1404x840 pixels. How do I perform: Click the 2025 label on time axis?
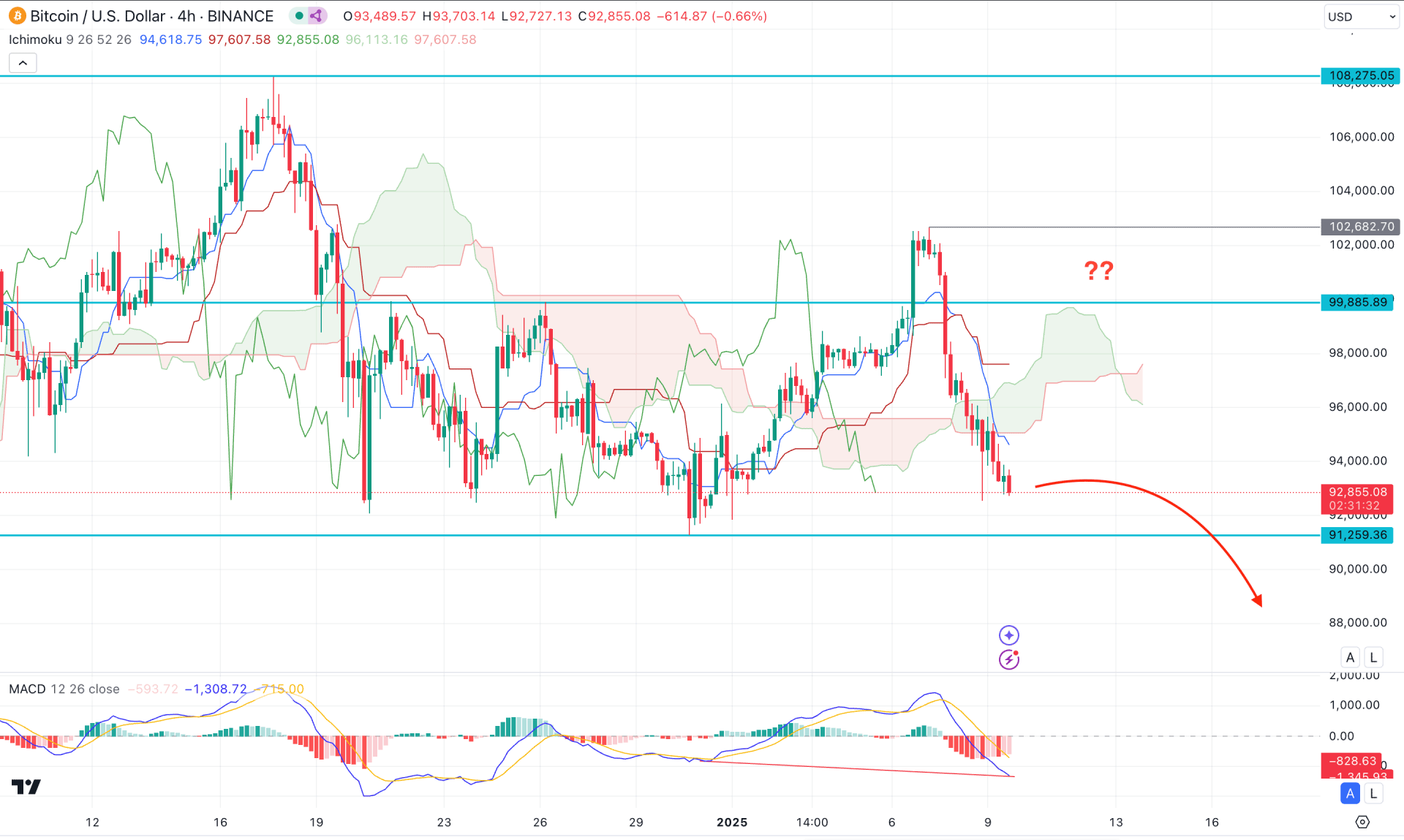point(732,822)
